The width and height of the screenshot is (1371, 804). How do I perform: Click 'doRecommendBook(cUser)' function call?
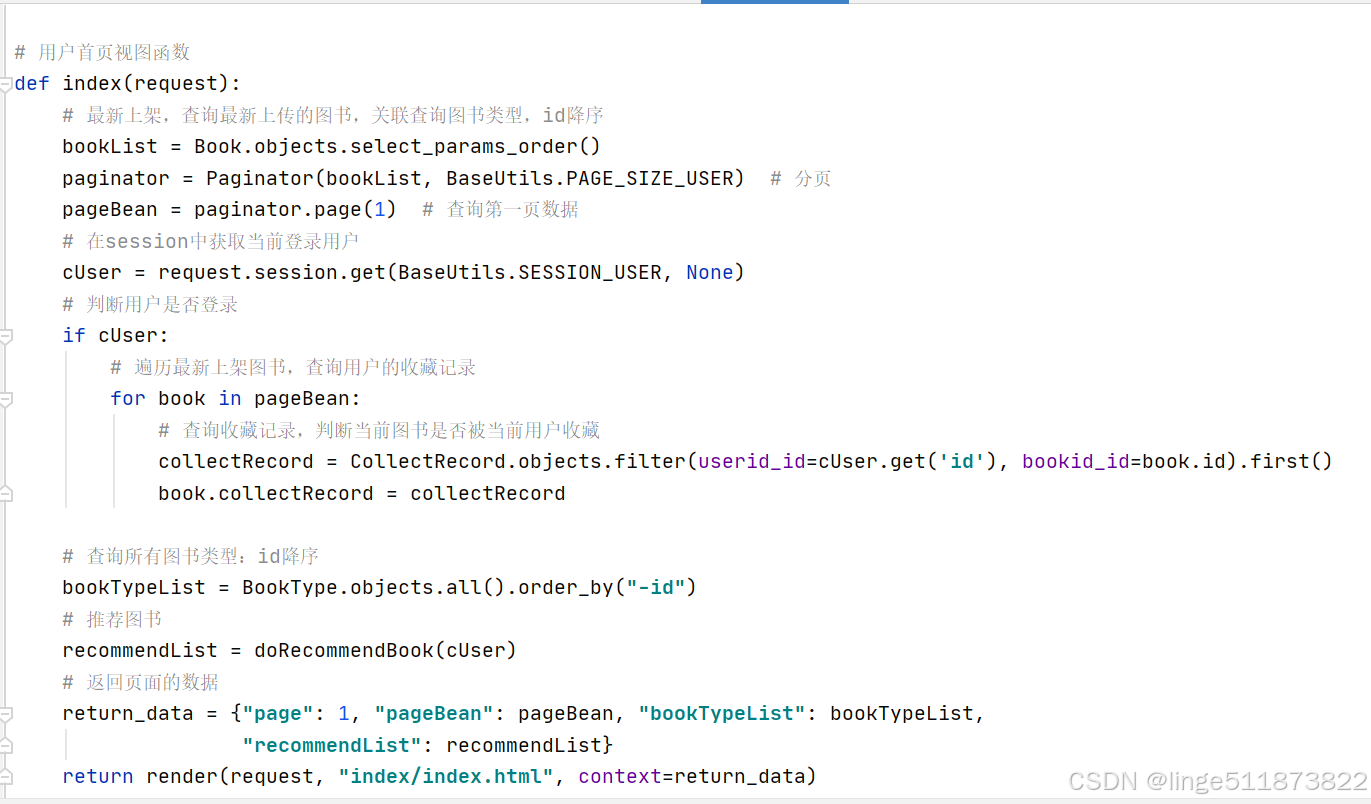pos(385,650)
